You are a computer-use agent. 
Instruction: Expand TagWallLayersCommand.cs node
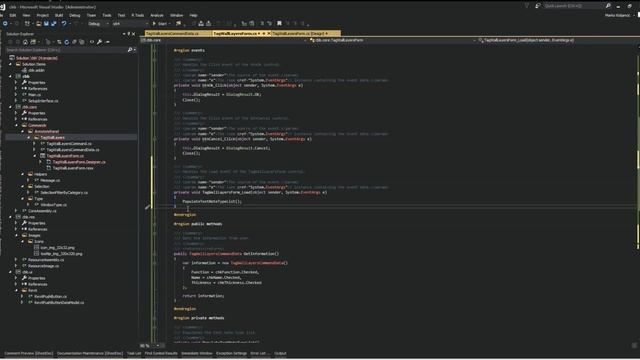click(35, 144)
